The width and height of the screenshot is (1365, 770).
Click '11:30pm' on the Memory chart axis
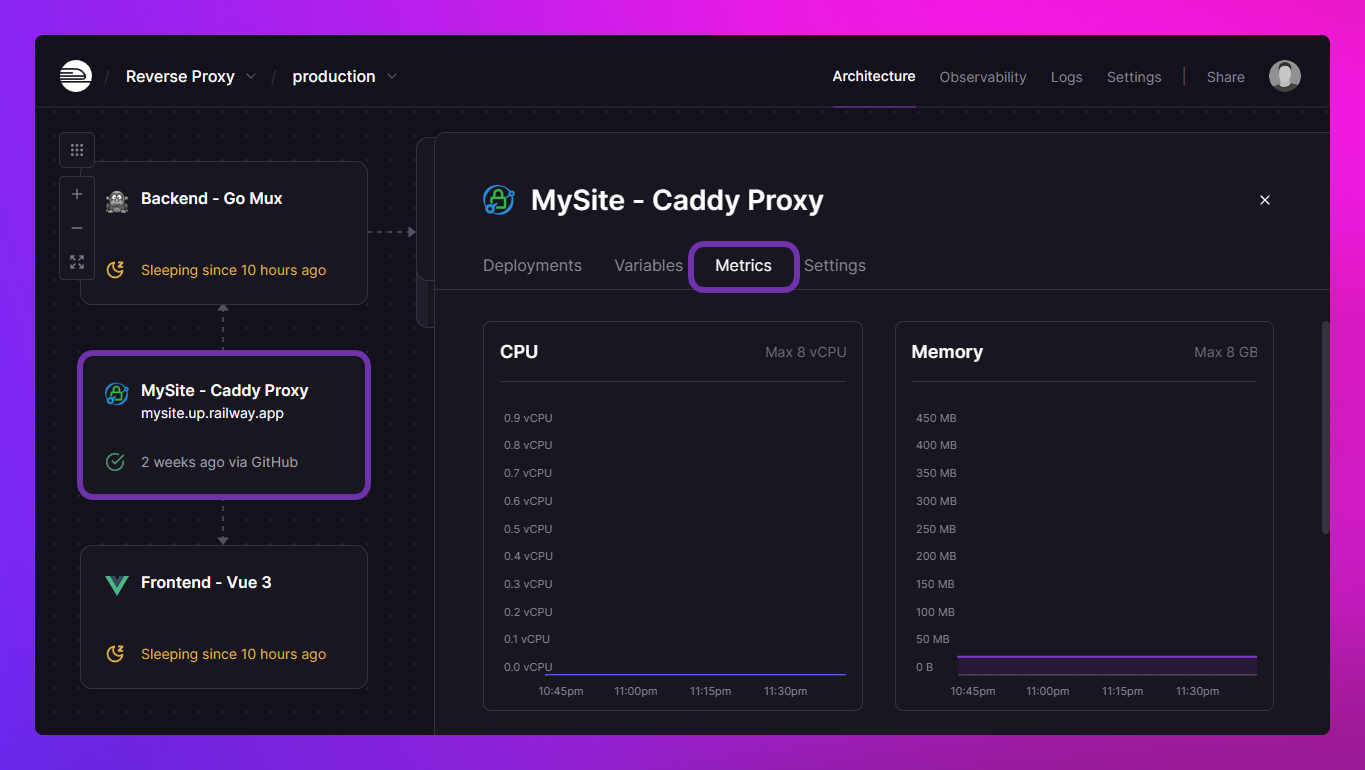click(x=1198, y=691)
